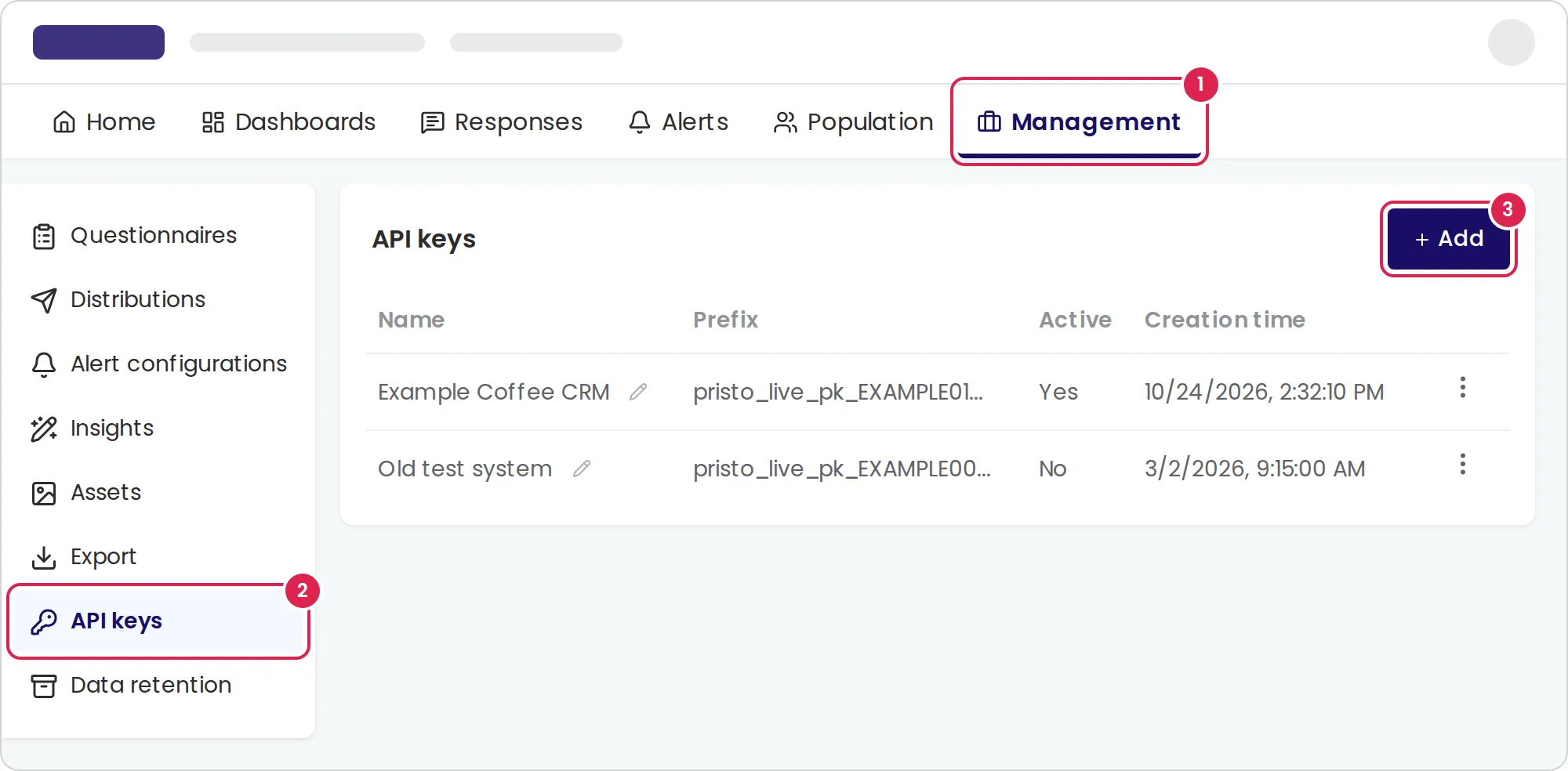Click prefix pristo_live_pk_EXAMPLE01...

pos(838,392)
